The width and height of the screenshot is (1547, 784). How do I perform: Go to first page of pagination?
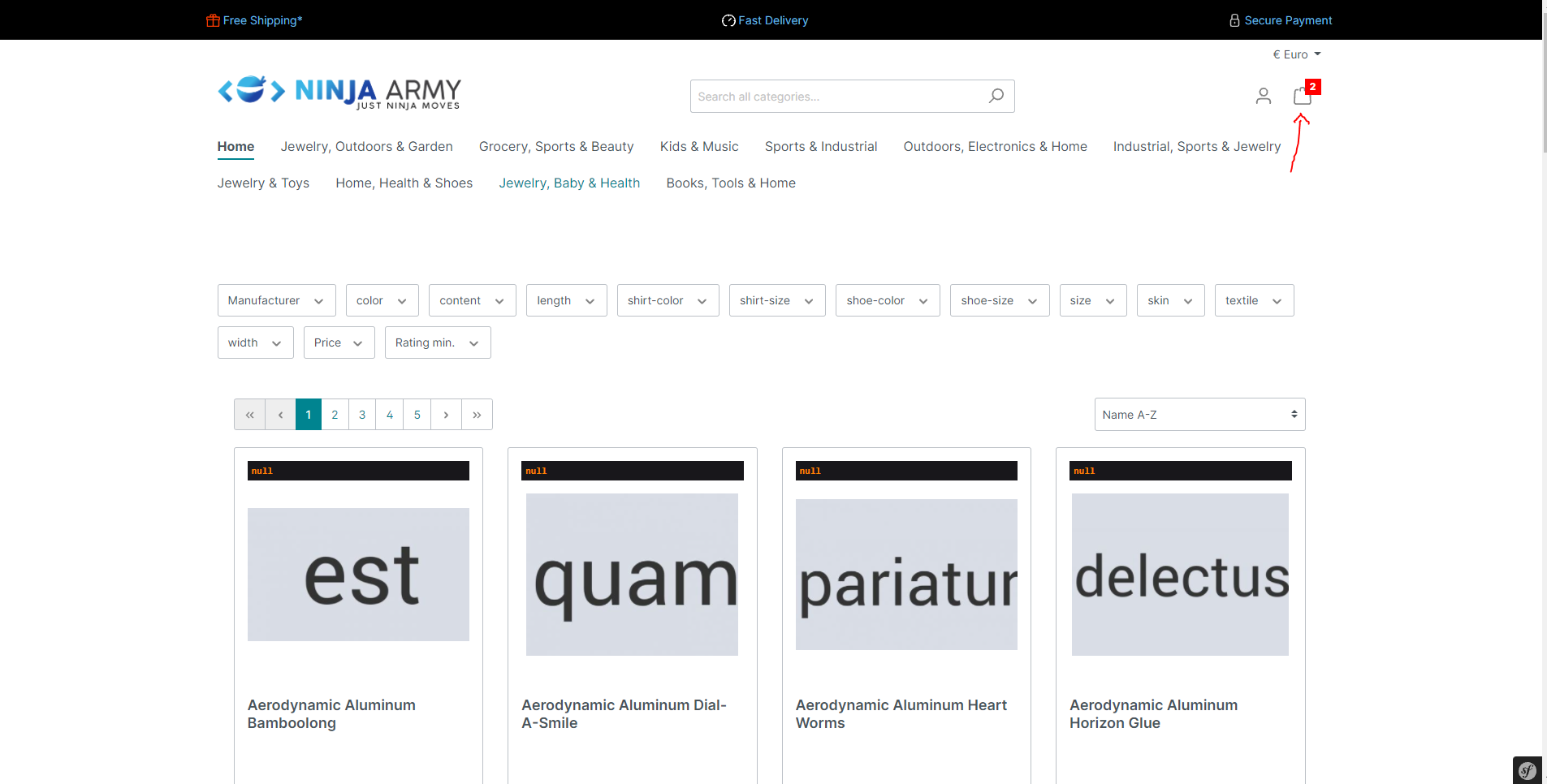point(249,415)
